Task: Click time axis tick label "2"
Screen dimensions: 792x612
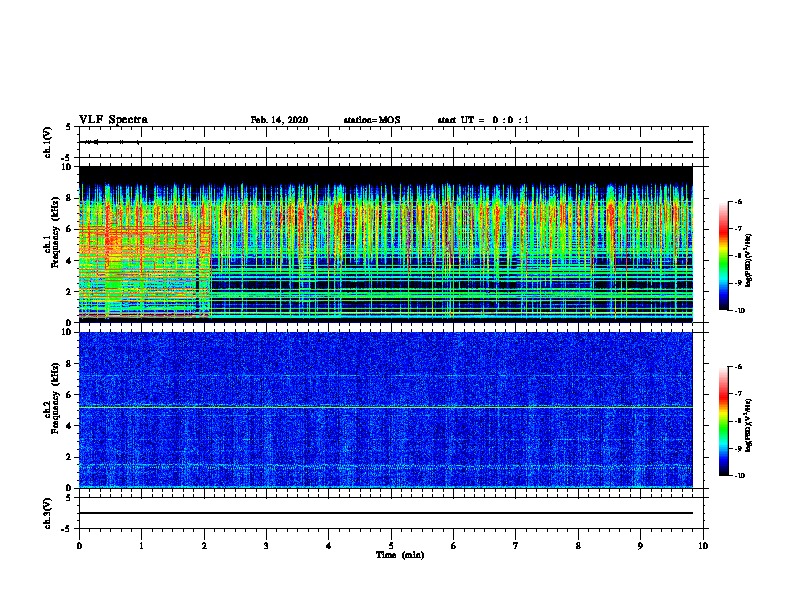Action: point(204,545)
